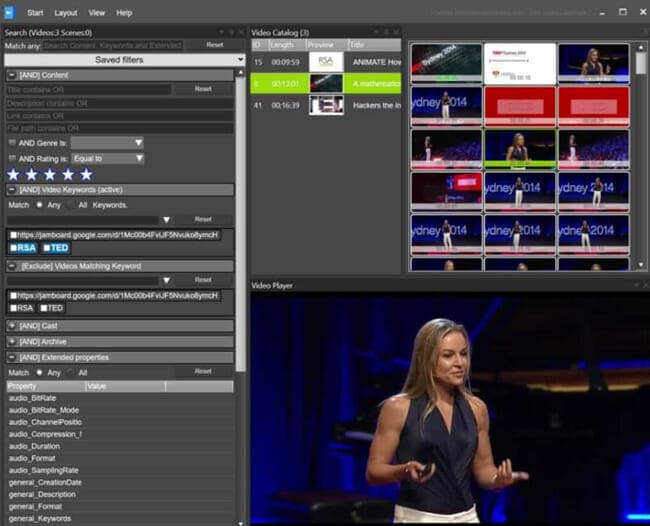The width and height of the screenshot is (650, 526).
Task: Open Video Catalog panel options arrow
Action: [376, 32]
